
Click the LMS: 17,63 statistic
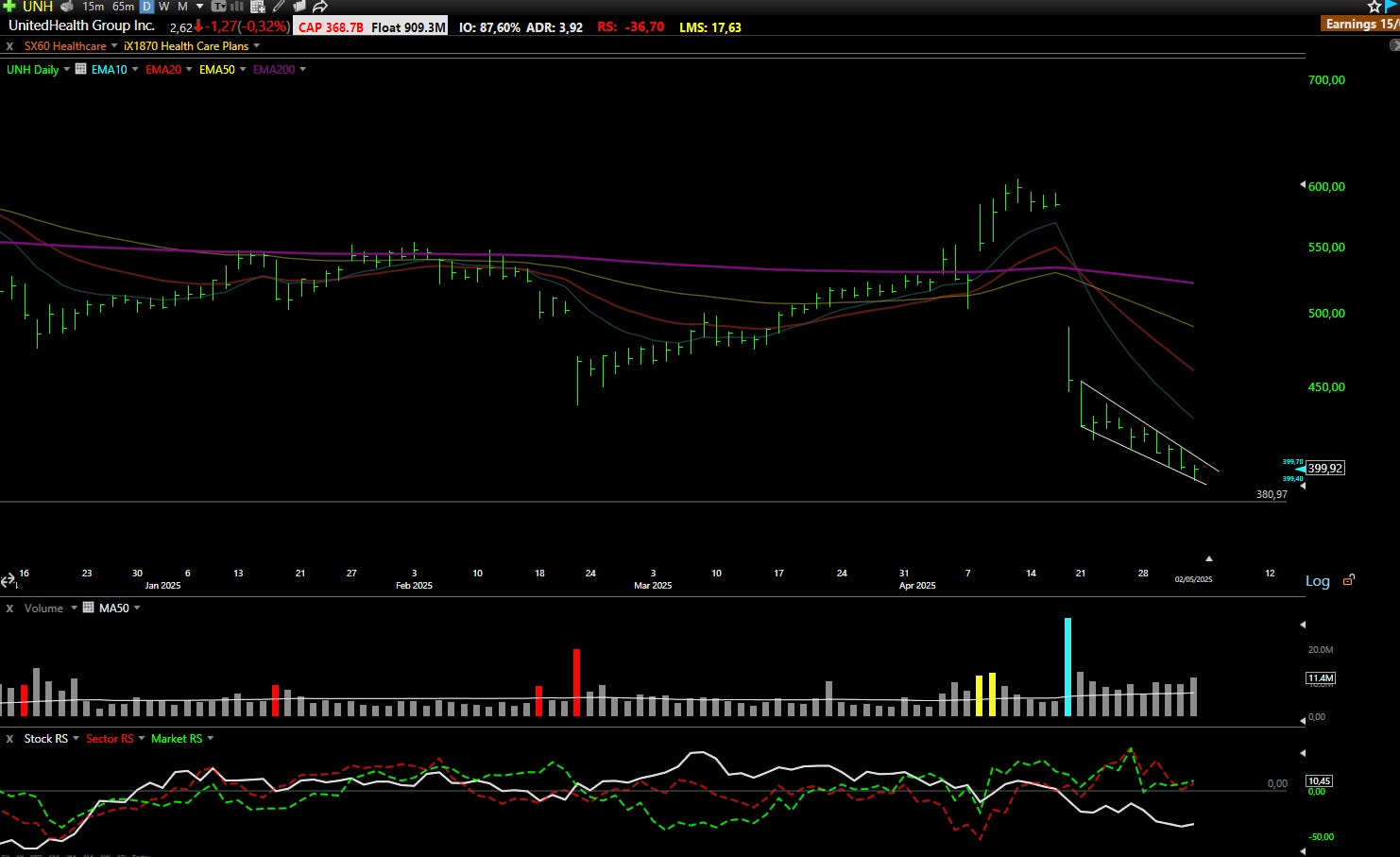point(710,27)
